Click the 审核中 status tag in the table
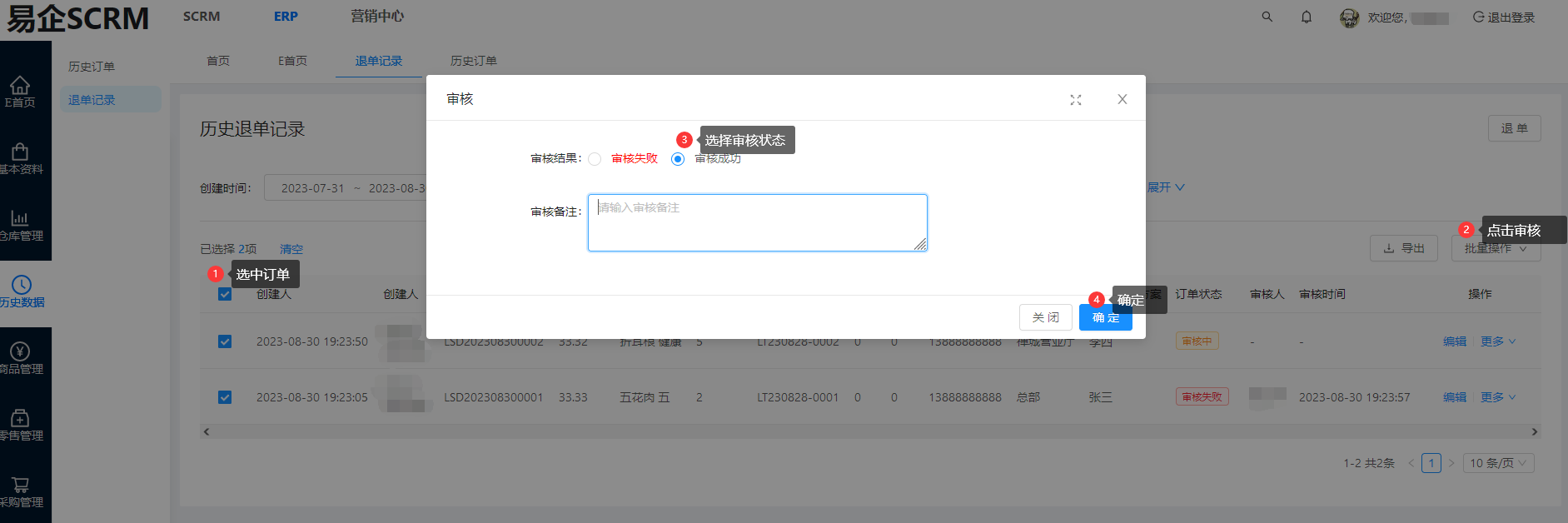1568x523 pixels. coord(1197,341)
